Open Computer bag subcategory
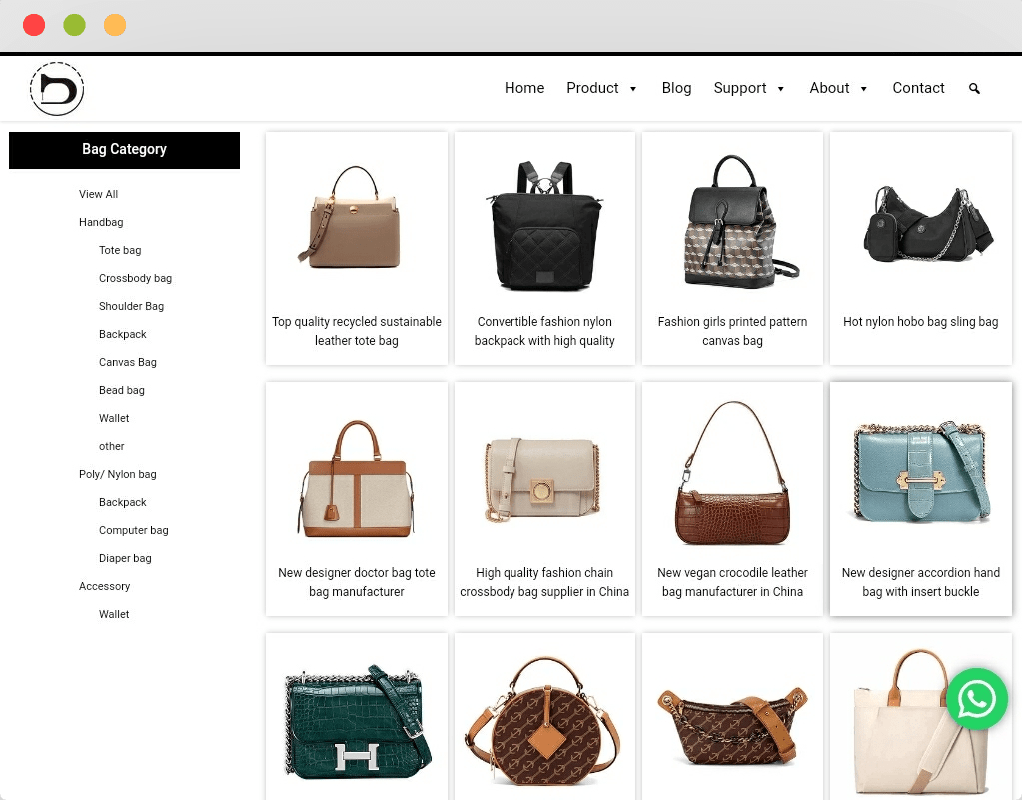 point(134,531)
